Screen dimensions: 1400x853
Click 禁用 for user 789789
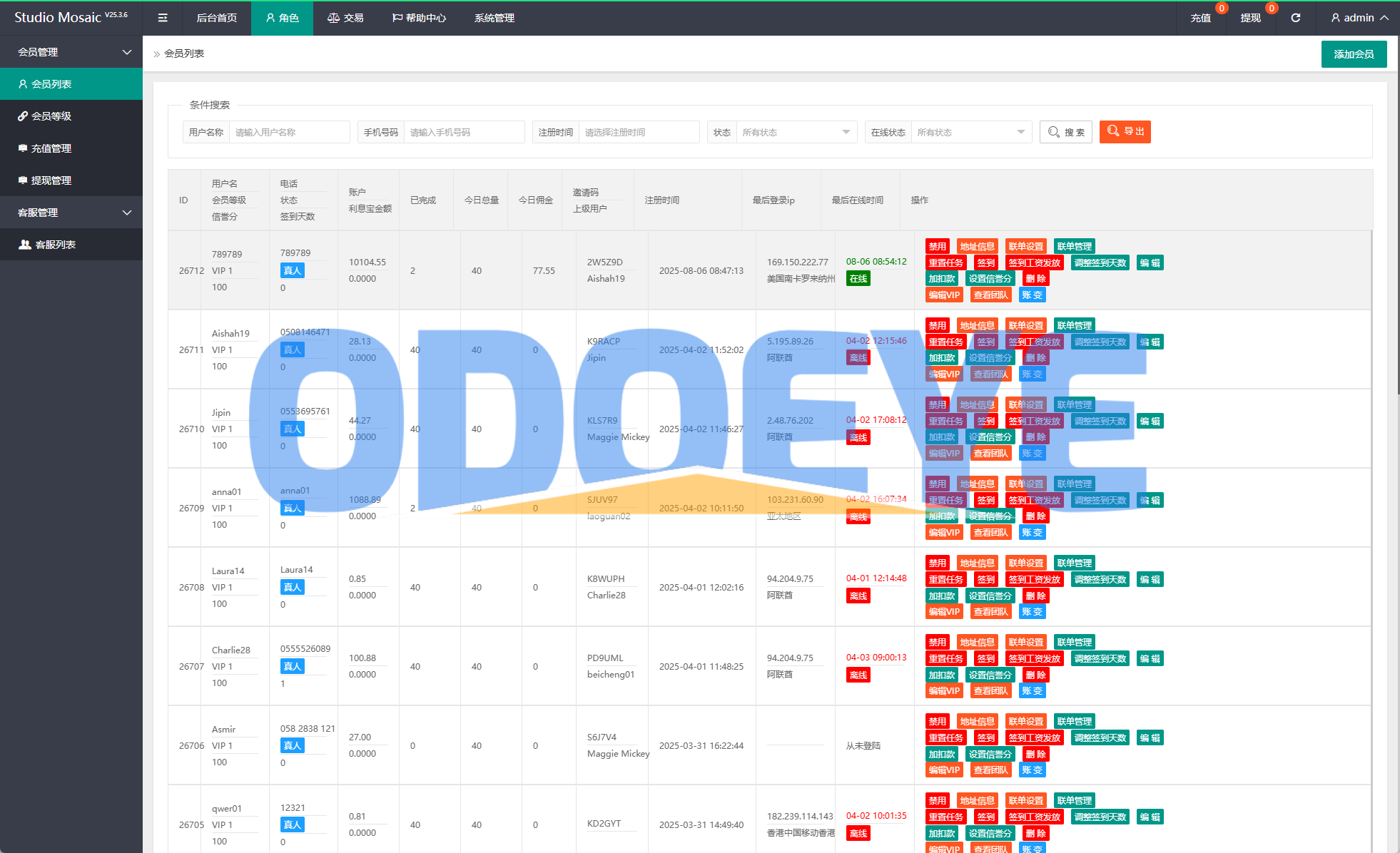[x=937, y=247]
